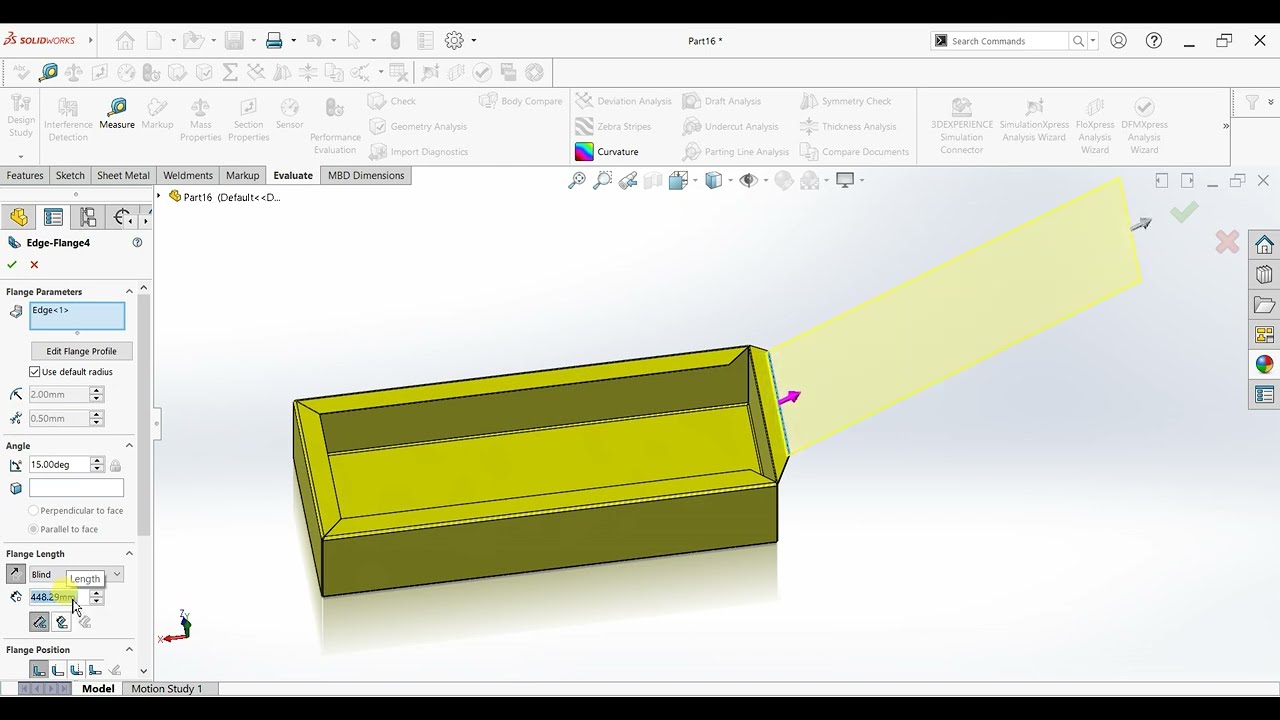Click Zoom to Fit icon
This screenshot has width=1280, height=720.
click(x=577, y=181)
